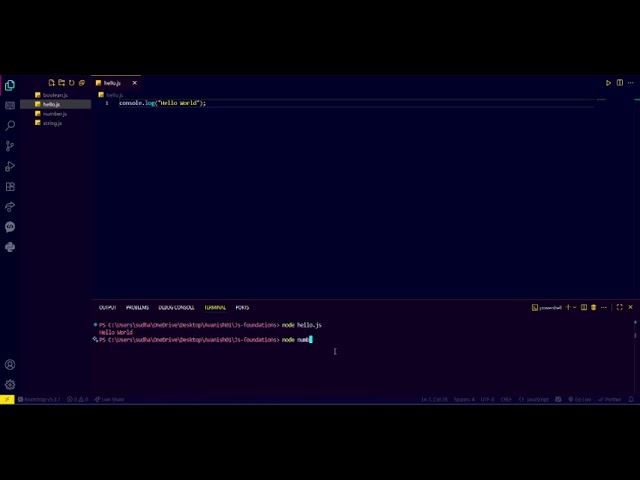Refresh the Explorer file list
Image resolution: width=640 pixels, height=480 pixels.
[x=72, y=83]
